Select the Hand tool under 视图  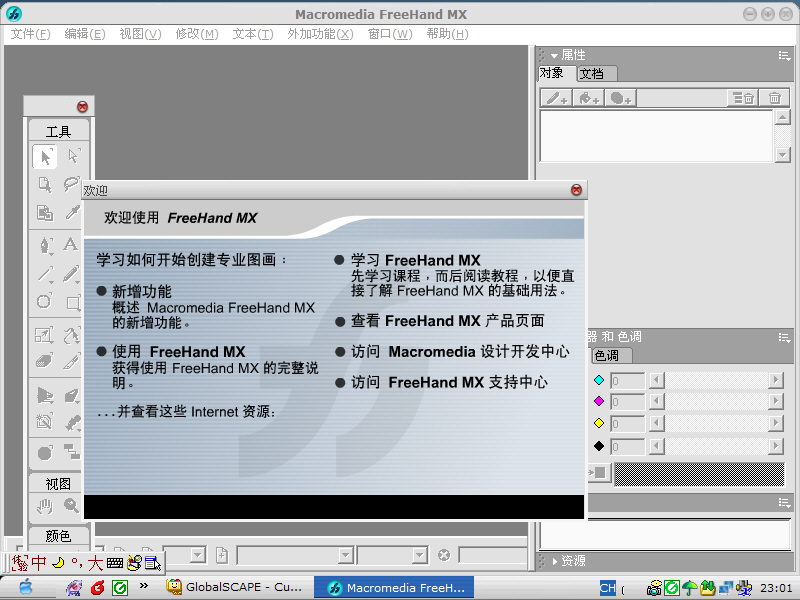pos(45,507)
